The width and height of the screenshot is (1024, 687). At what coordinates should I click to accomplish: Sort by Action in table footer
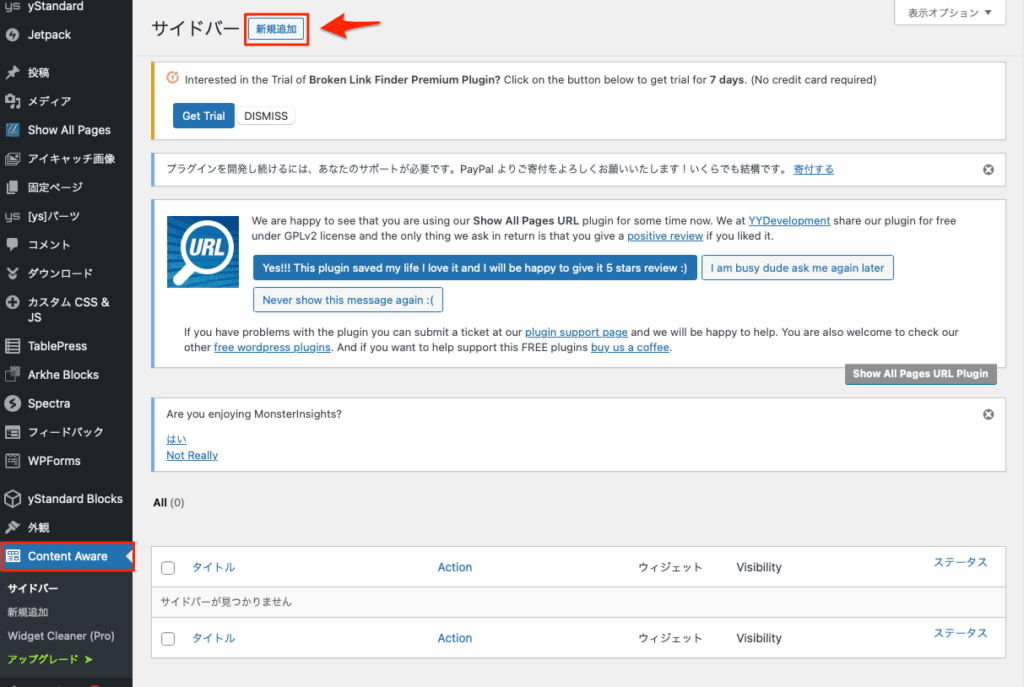coord(455,638)
